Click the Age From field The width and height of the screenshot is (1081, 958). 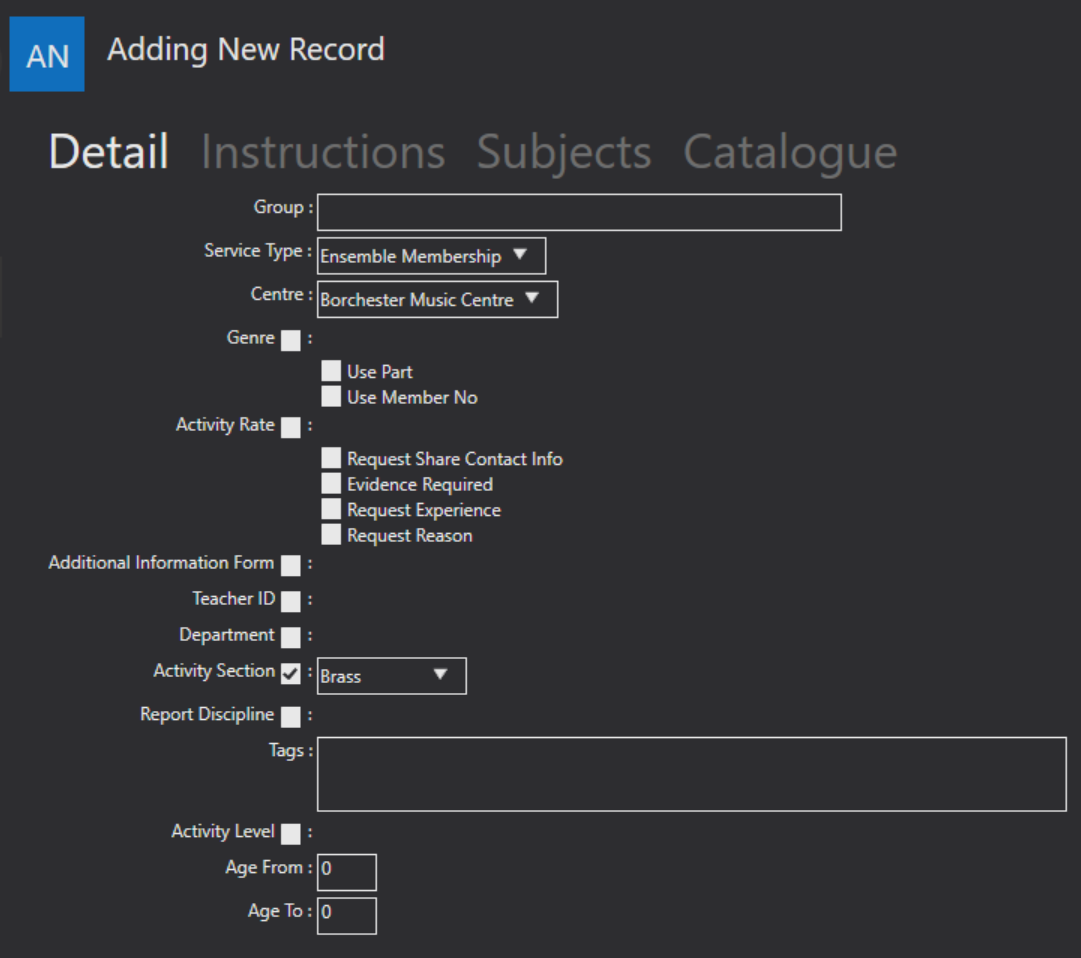pos(347,873)
